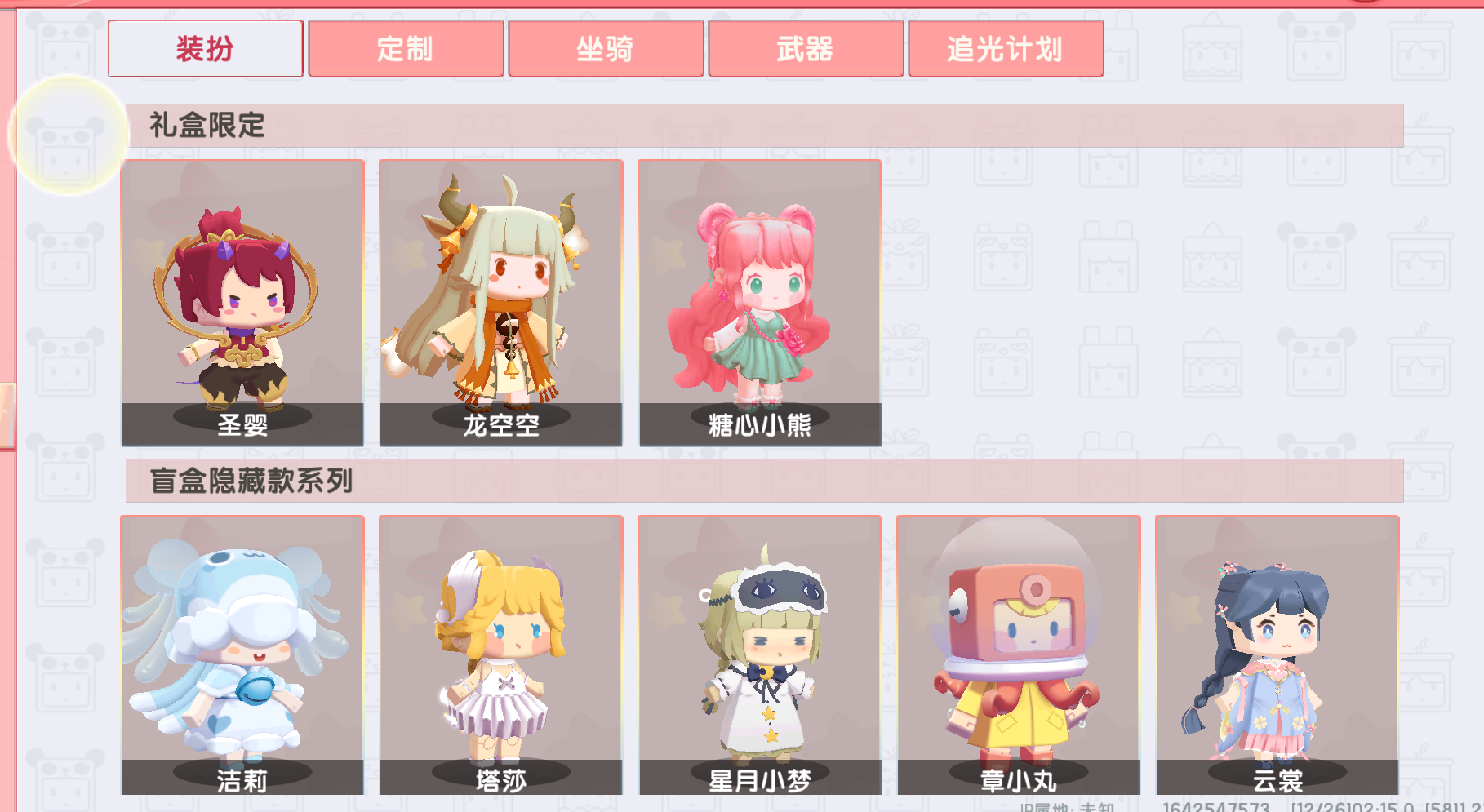The width and height of the screenshot is (1484, 812).
Task: Click the glowing panda icon at left
Action: (68, 135)
